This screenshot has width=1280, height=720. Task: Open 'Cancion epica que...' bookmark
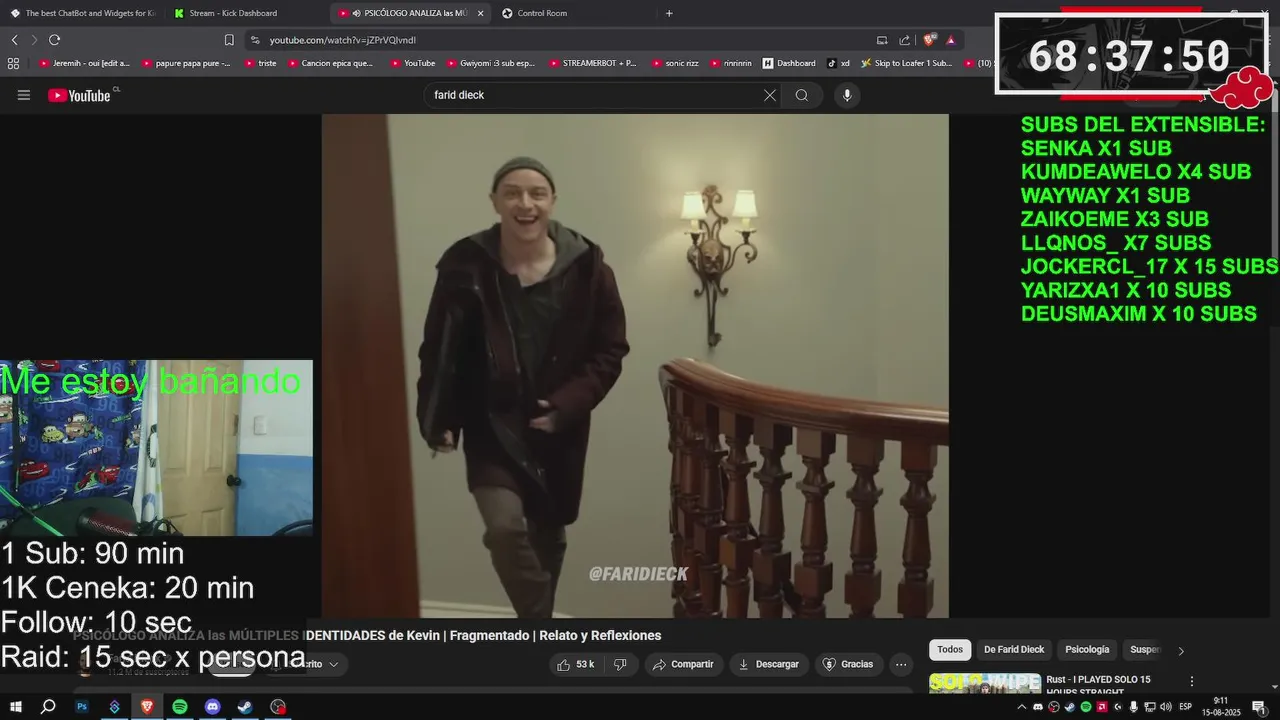coord(330,63)
